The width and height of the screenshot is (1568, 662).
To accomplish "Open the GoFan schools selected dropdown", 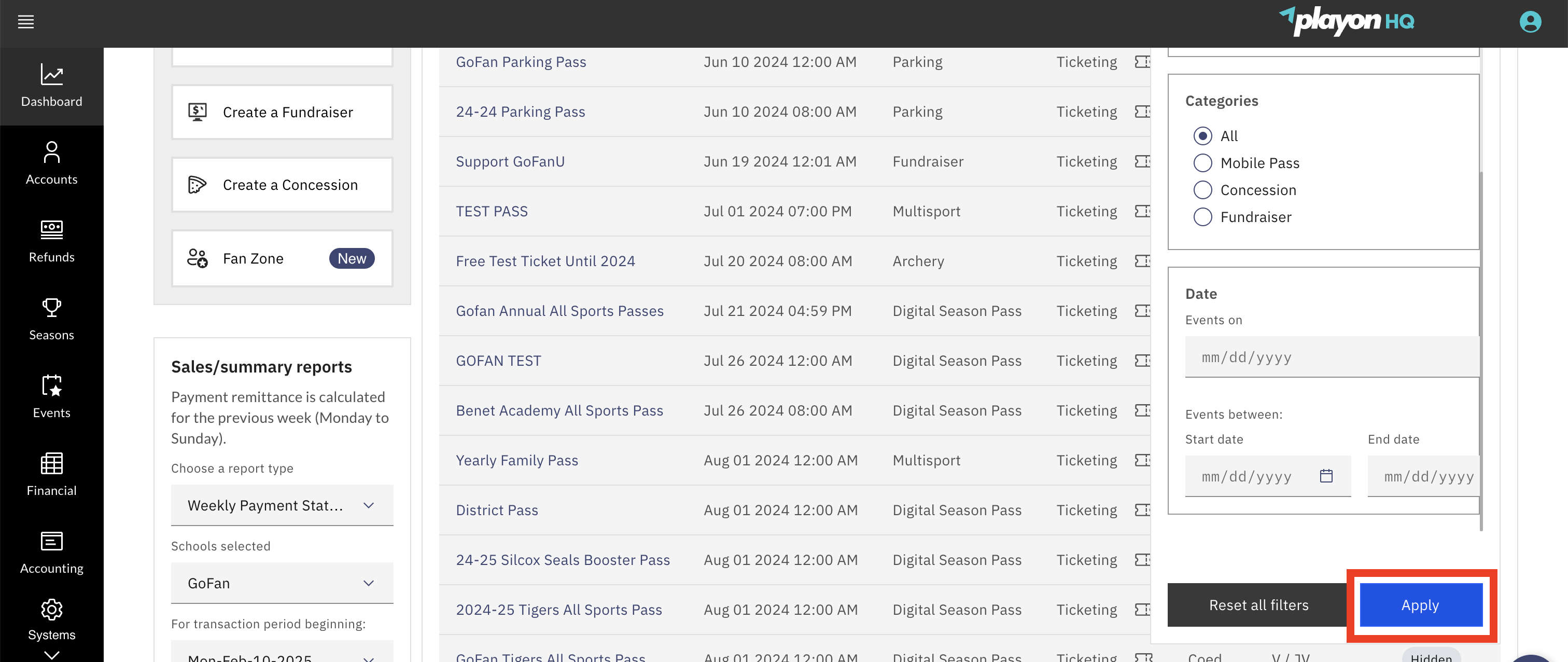I will (283, 584).
